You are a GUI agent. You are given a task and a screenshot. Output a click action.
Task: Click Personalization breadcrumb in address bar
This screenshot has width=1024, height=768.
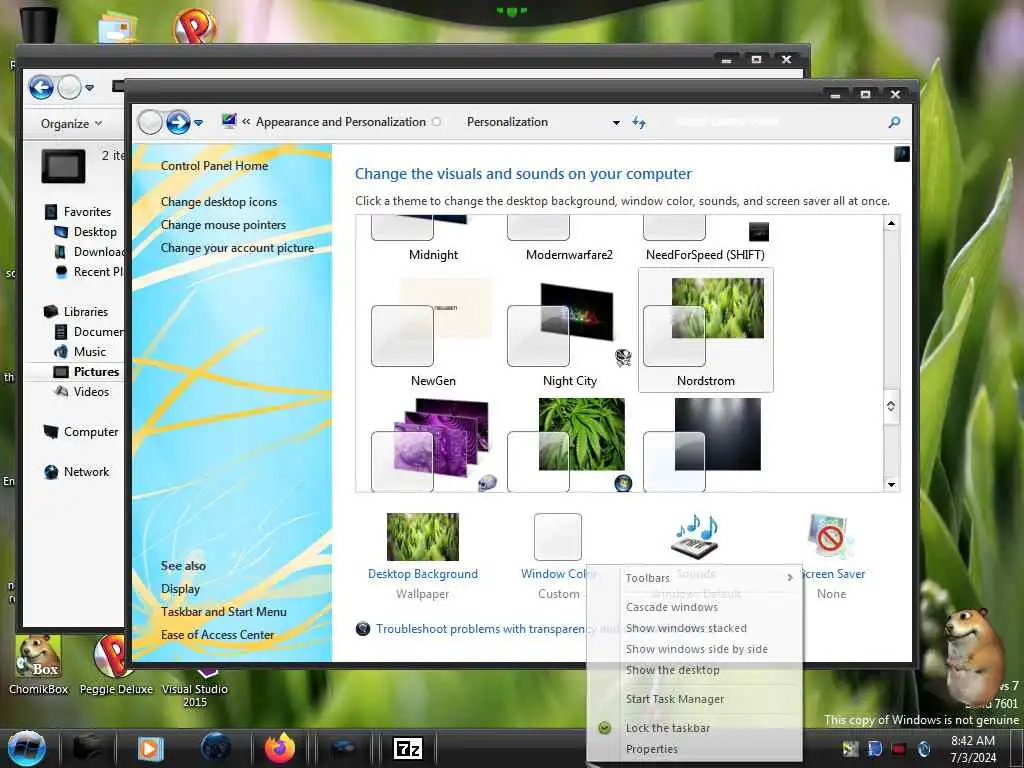(x=507, y=122)
